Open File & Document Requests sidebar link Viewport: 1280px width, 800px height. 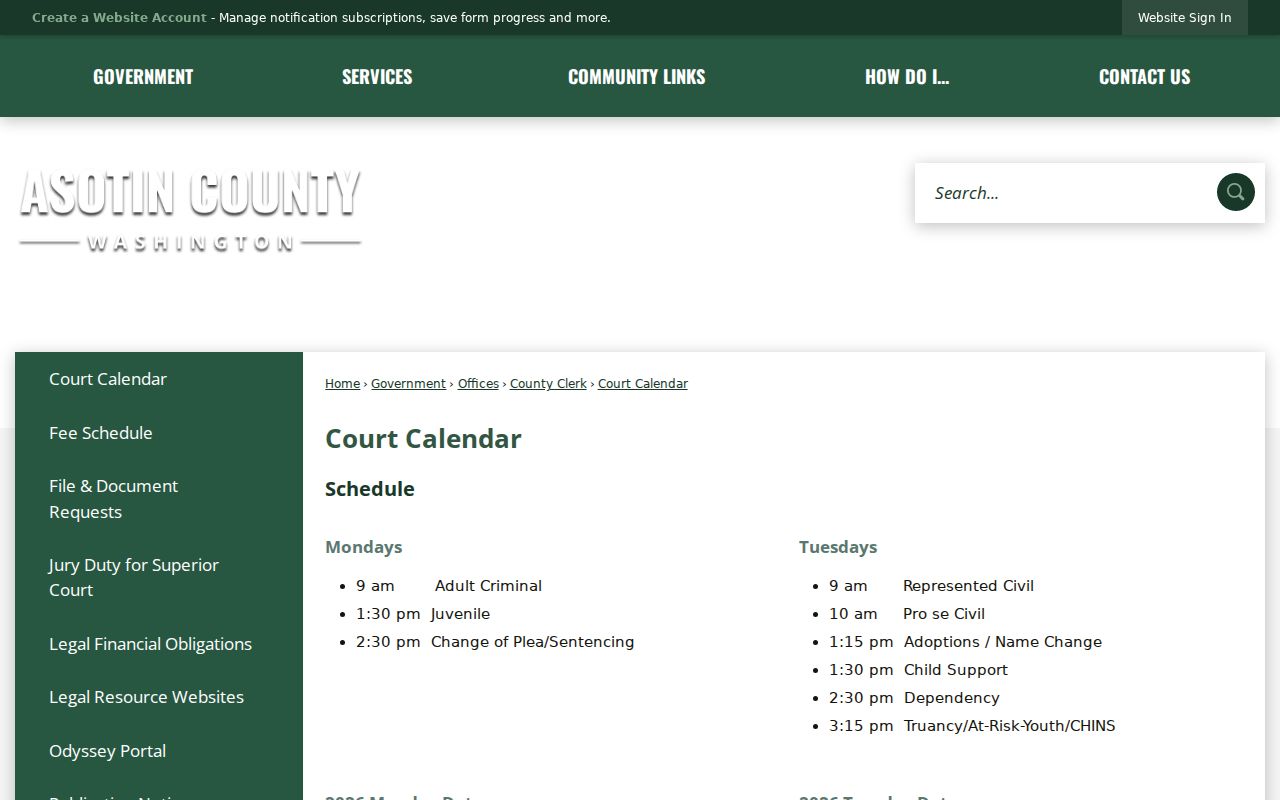(113, 499)
